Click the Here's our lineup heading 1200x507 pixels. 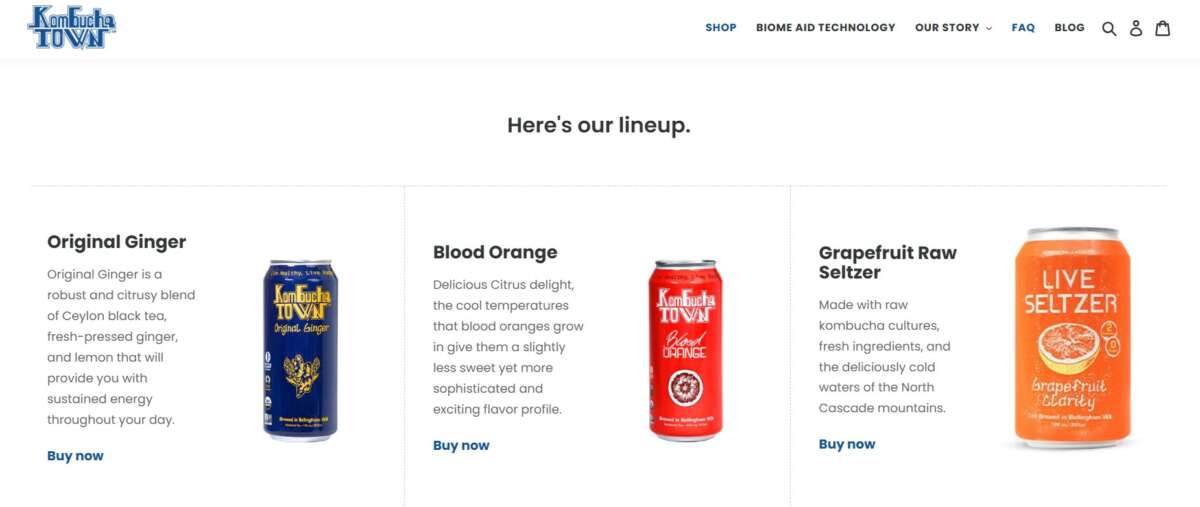[599, 126]
